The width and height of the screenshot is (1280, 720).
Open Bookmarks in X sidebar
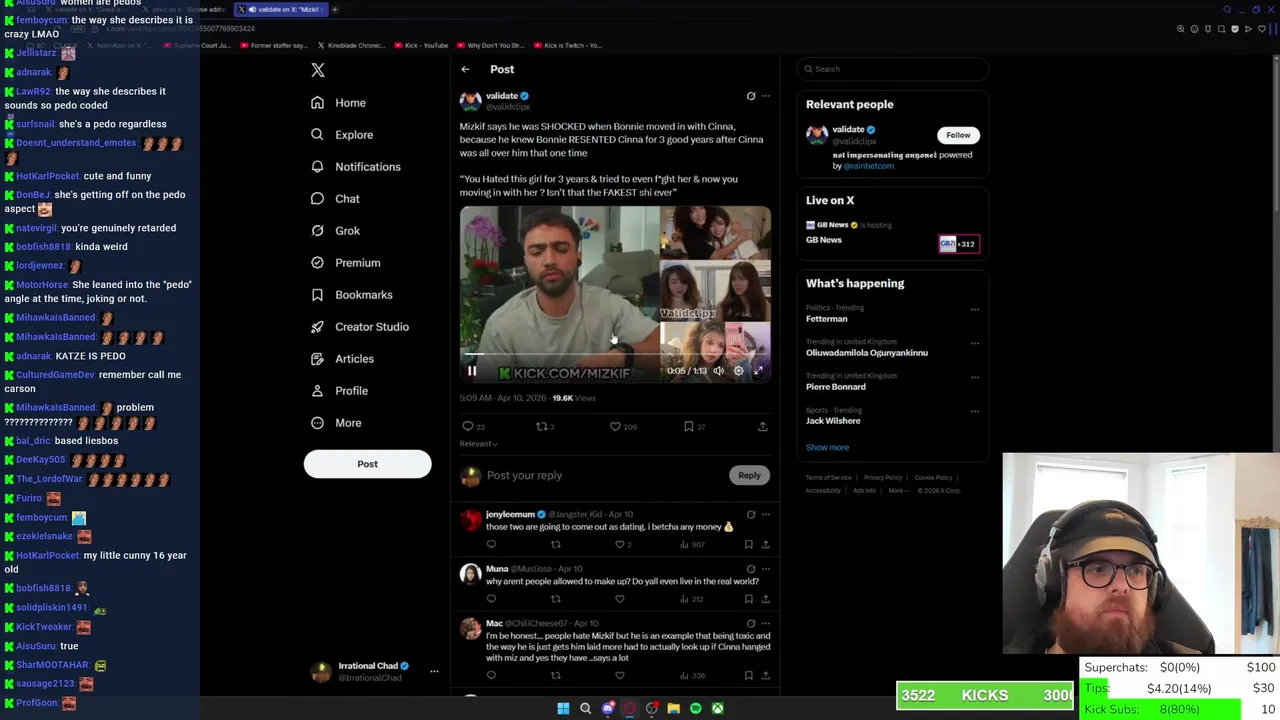[x=351, y=295]
